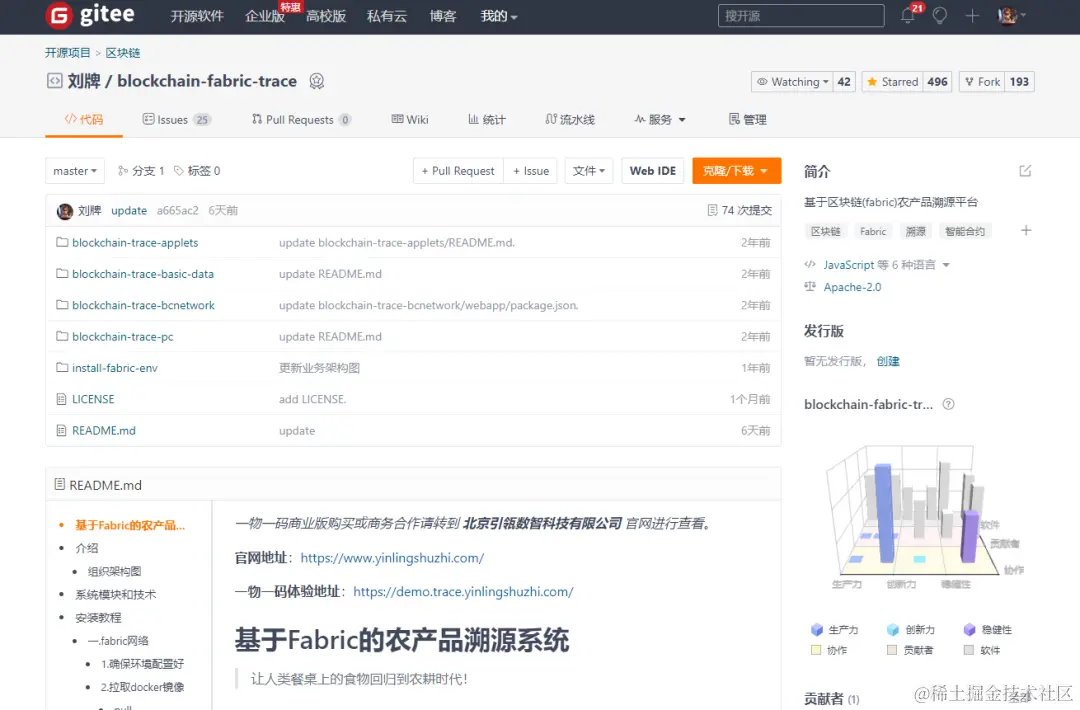
Task: Toggle 创新力 legend swatch in chart
Action: tap(893, 629)
